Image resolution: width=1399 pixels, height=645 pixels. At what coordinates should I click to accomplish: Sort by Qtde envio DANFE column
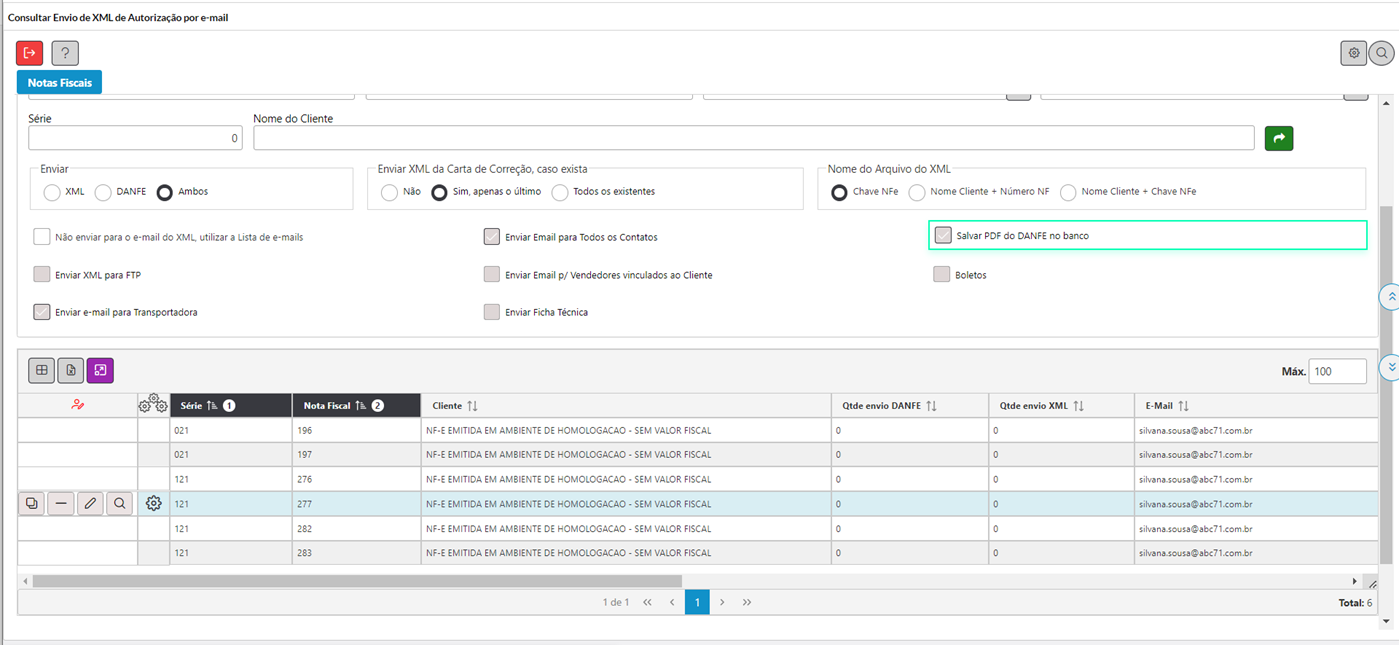pyautogui.click(x=931, y=406)
